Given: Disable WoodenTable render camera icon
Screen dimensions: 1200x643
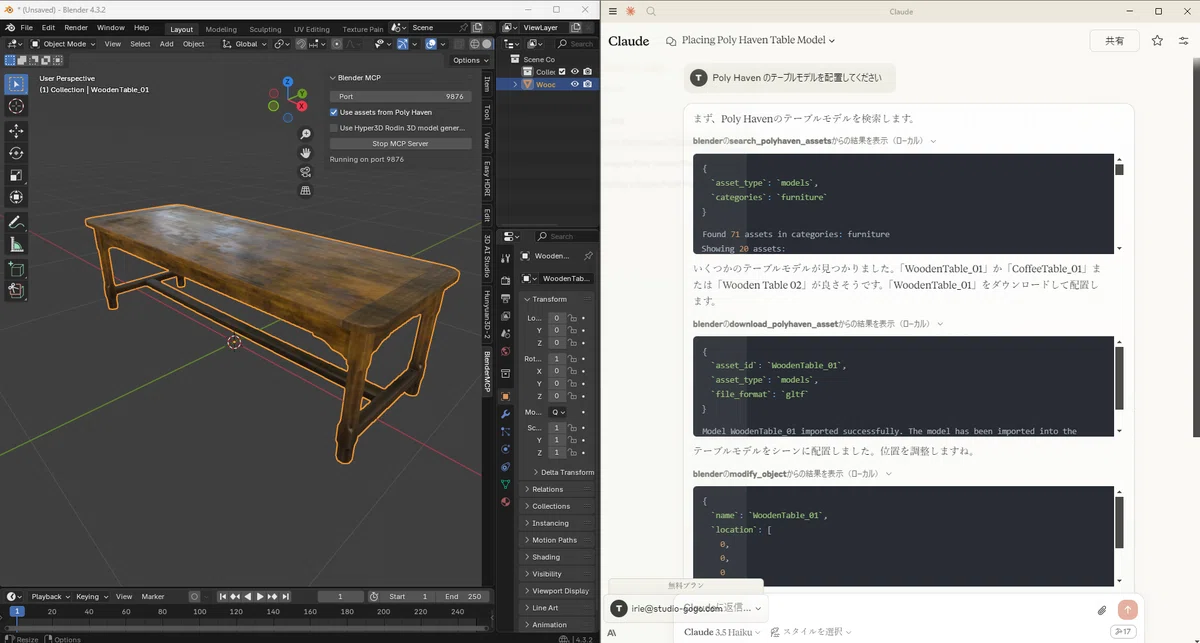Looking at the screenshot, I should pos(588,85).
